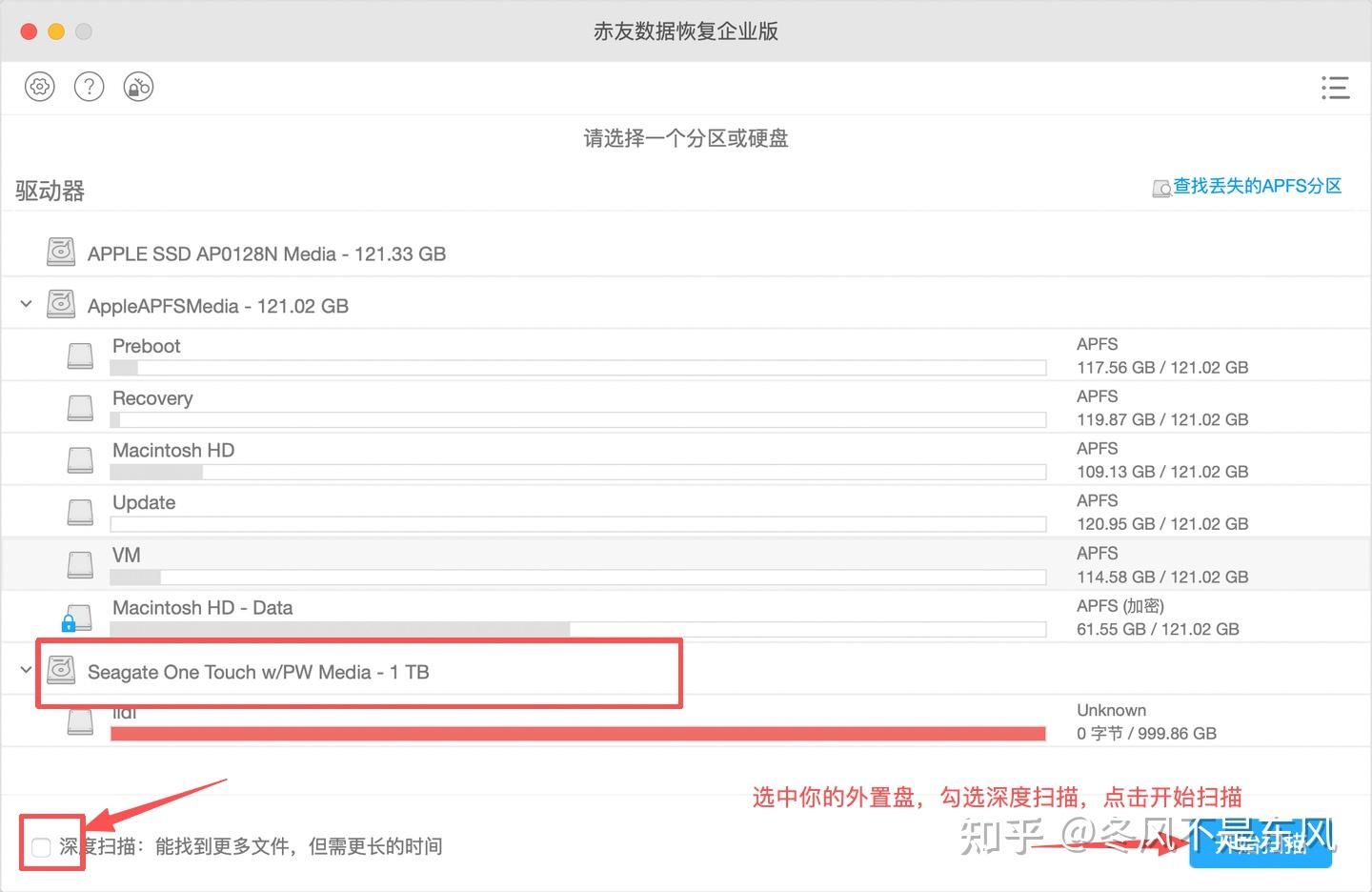Click the deep scan description text
The width and height of the screenshot is (1372, 892).
pos(251,846)
